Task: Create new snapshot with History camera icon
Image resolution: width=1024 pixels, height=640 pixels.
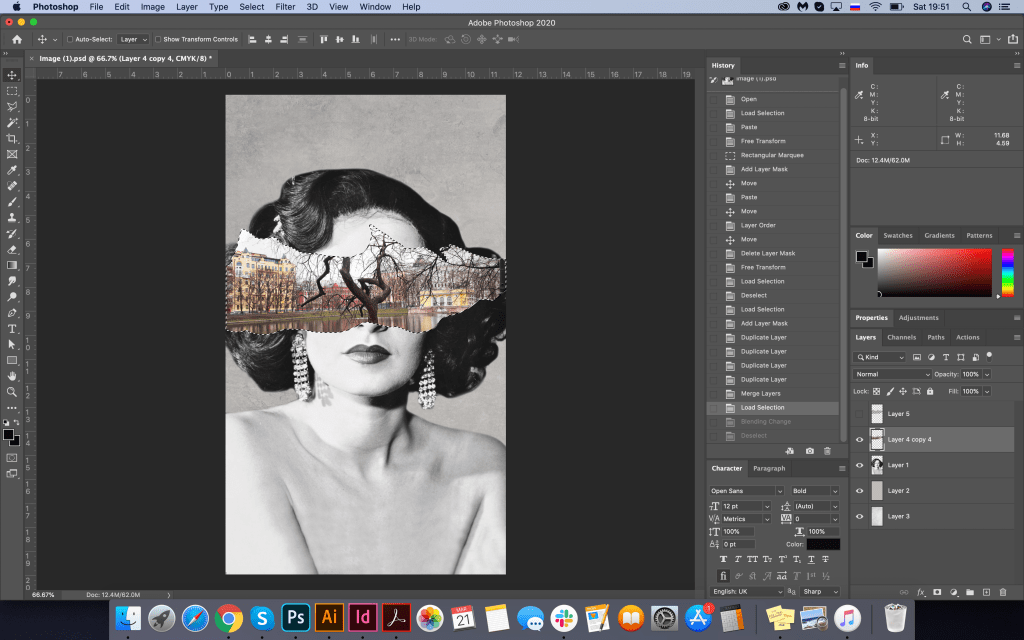Action: (x=809, y=451)
